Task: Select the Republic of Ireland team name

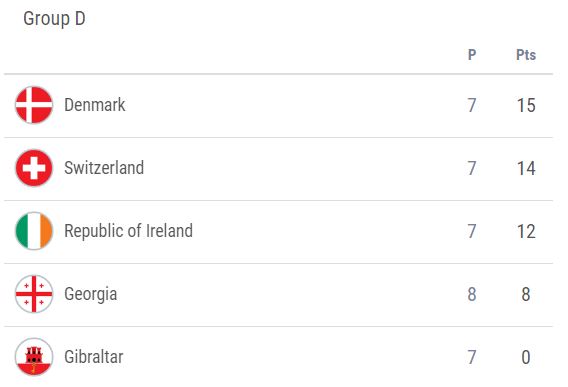Action: pyautogui.click(x=128, y=231)
